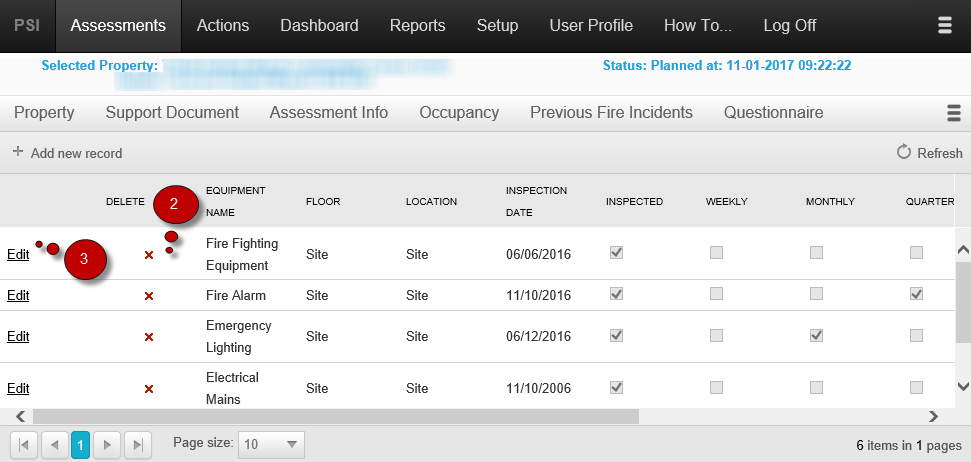Switch to the Assessment Info tab
Viewport: 971px width, 462px height.
329,113
